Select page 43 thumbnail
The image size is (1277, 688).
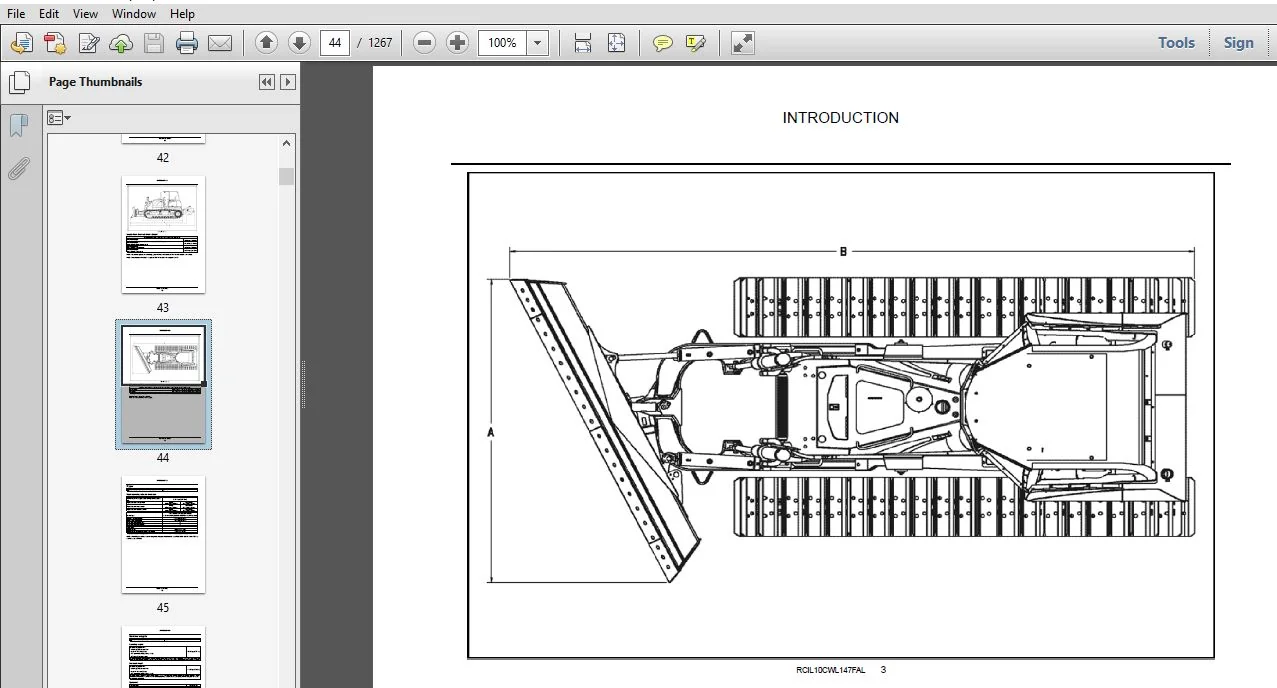pyautogui.click(x=163, y=235)
